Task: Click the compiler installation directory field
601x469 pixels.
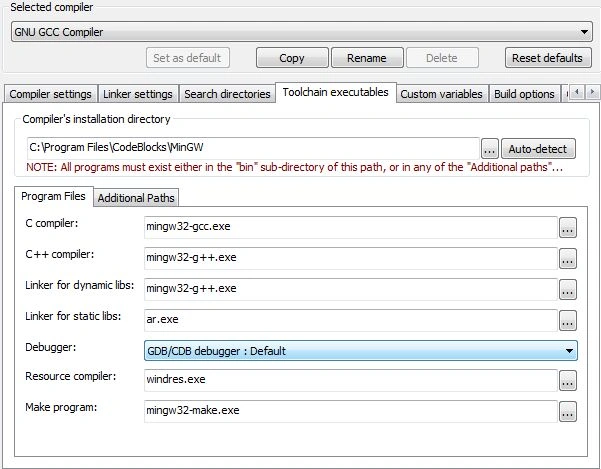Action: coord(253,148)
